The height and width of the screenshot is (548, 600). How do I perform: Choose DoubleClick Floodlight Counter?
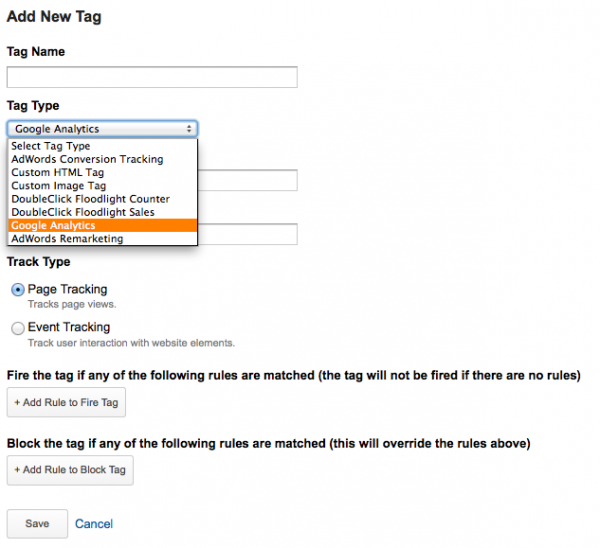coord(103,199)
